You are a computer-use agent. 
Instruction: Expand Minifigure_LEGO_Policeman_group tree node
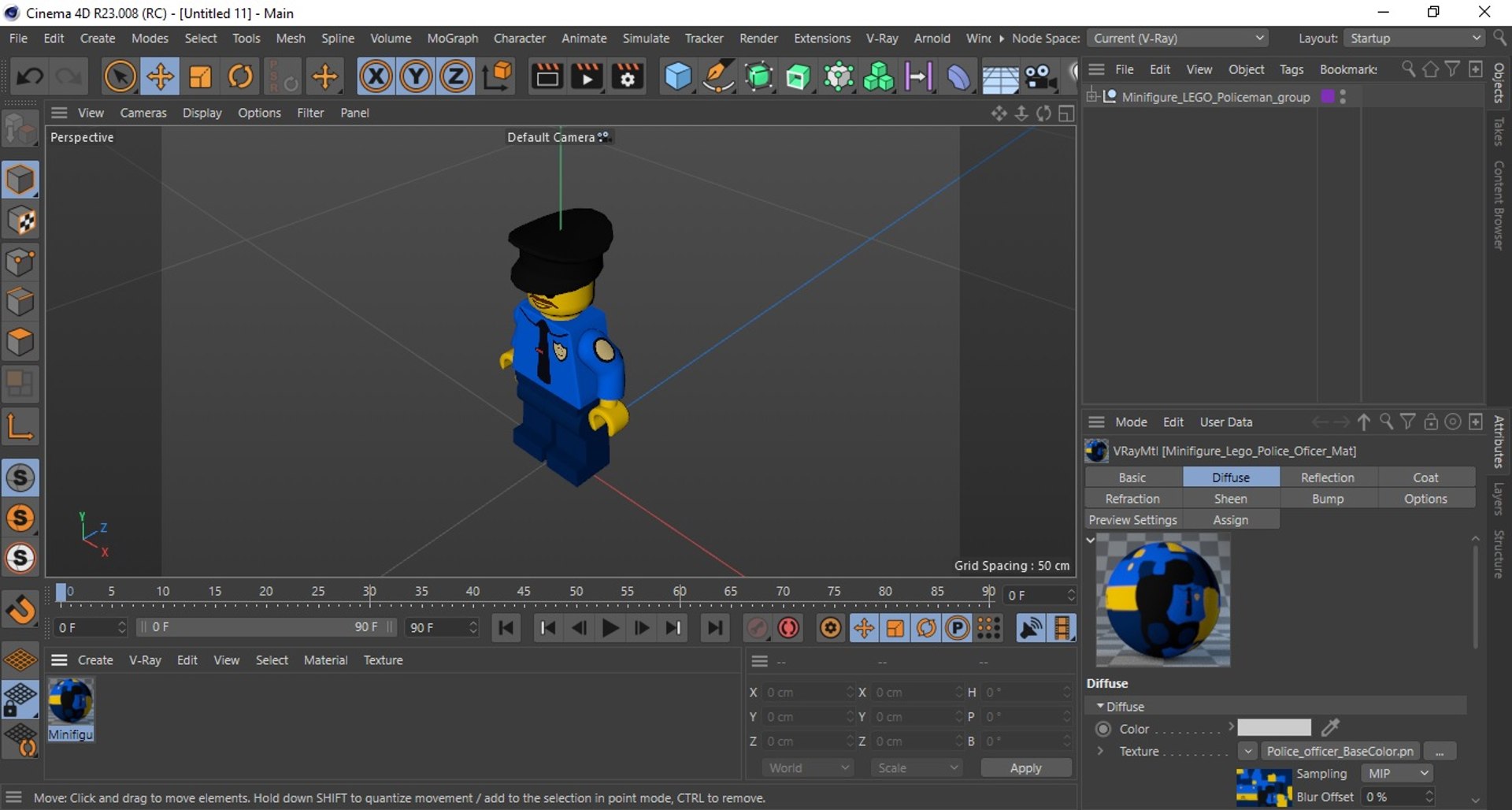coord(1092,97)
